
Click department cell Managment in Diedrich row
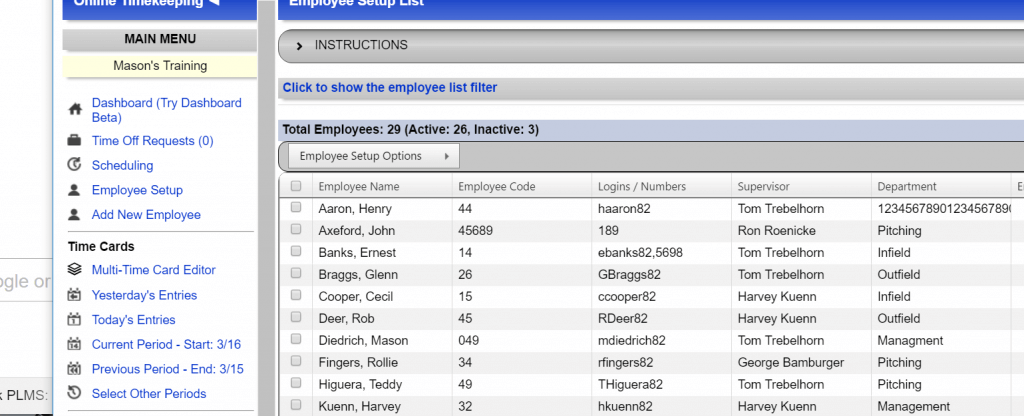pyautogui.click(x=910, y=340)
